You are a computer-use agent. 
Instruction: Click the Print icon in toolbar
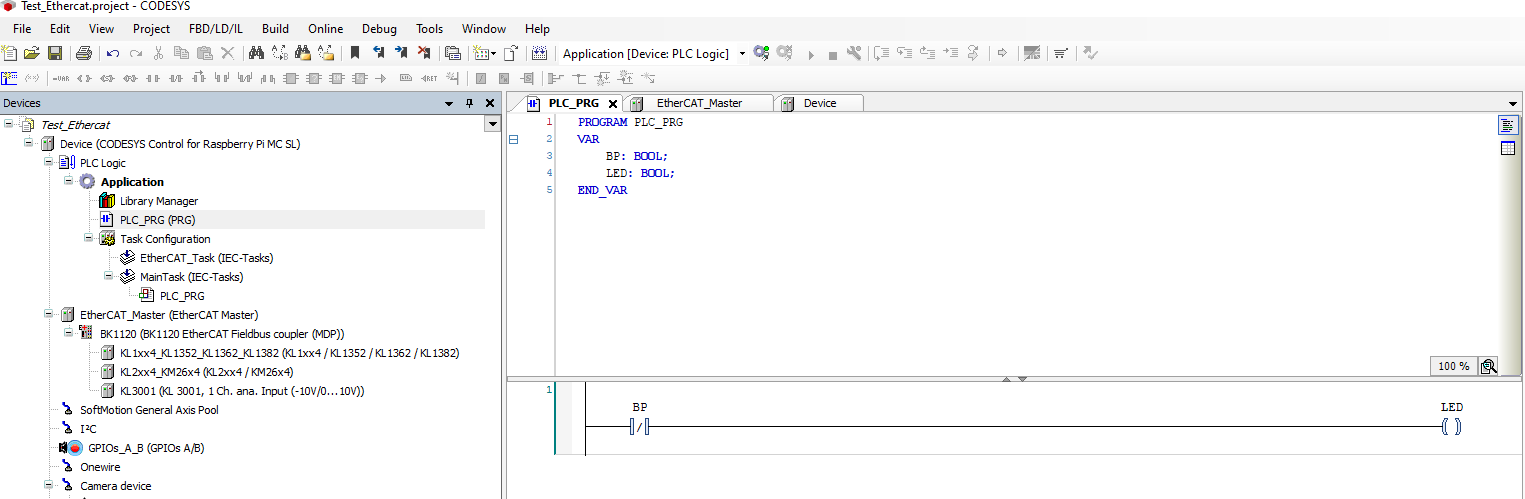tap(84, 53)
